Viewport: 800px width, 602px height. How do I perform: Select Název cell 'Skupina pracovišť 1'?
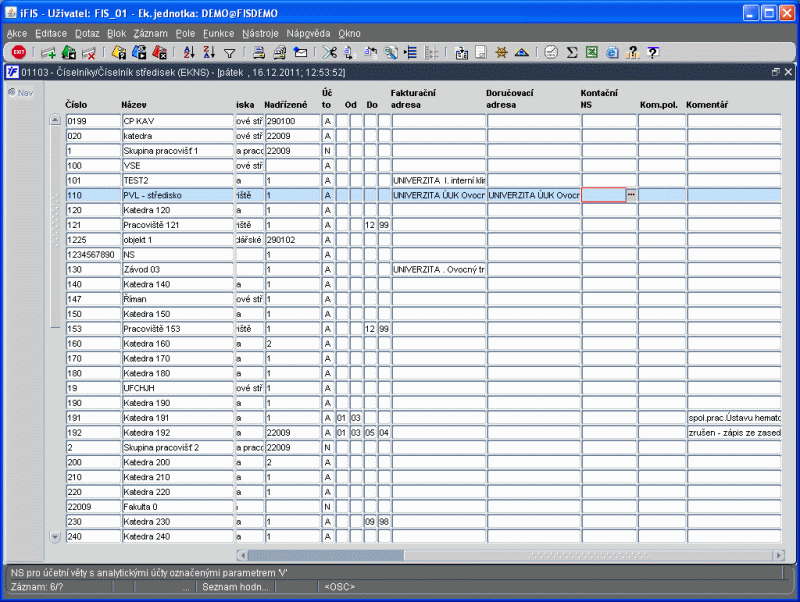pos(178,150)
